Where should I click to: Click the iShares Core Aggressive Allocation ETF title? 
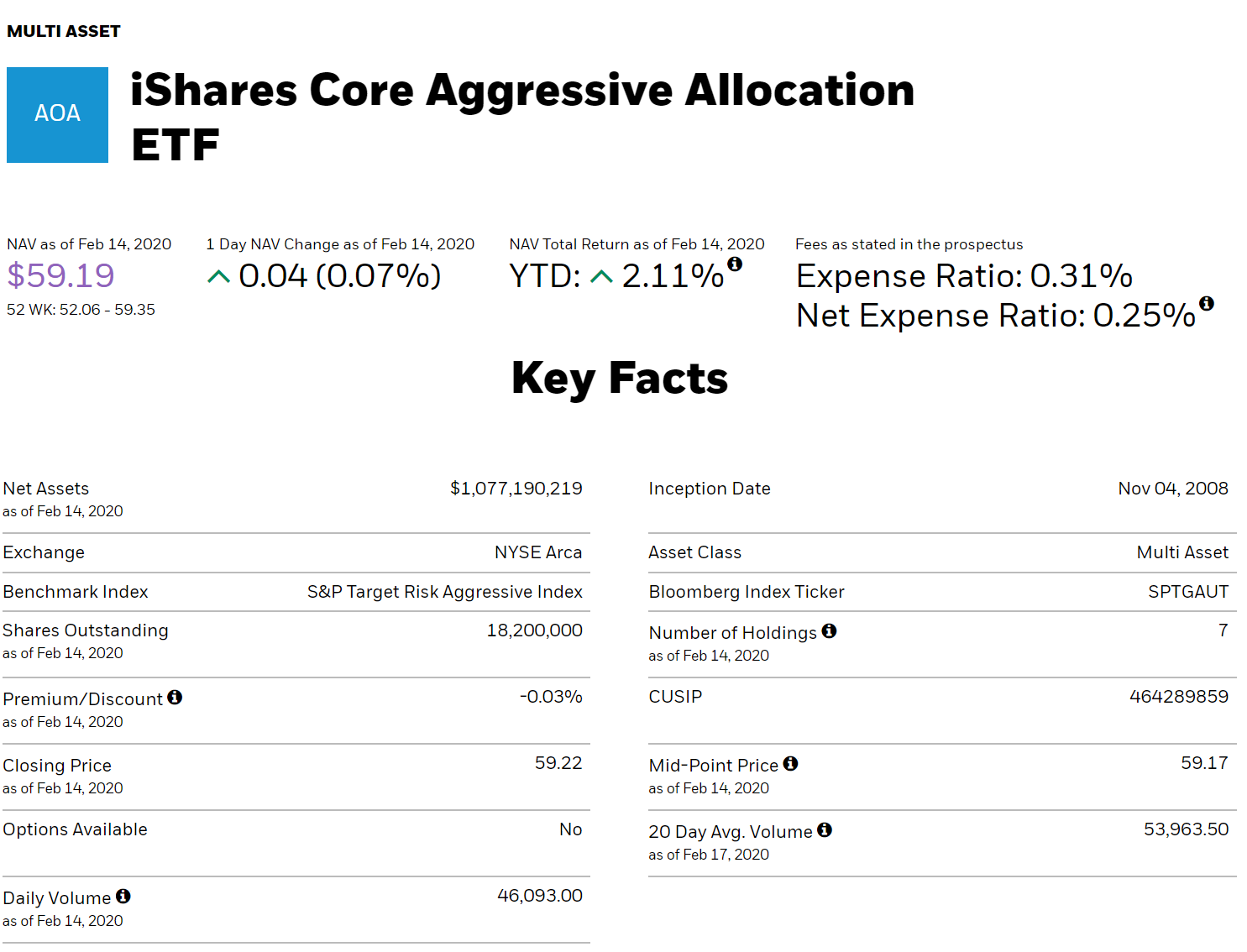point(522,117)
